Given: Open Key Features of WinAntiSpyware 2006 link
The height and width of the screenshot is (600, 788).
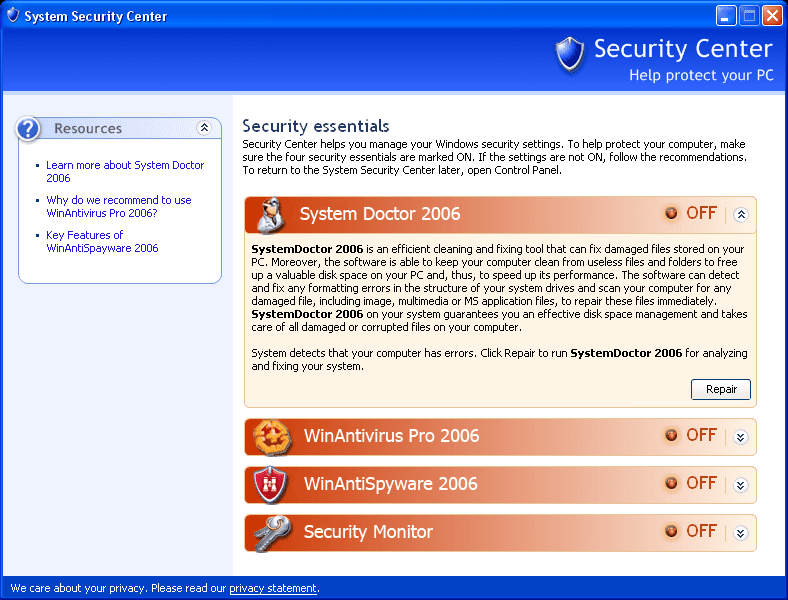Looking at the screenshot, I should (102, 242).
